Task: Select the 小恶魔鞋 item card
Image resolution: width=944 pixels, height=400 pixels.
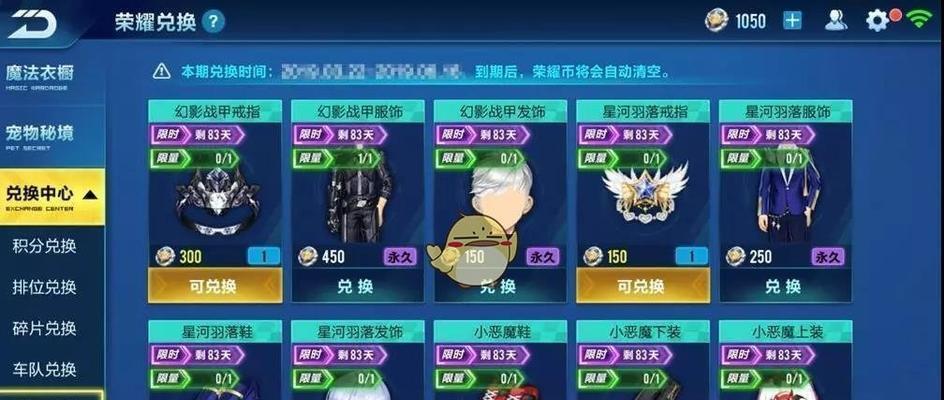Action: 500,360
